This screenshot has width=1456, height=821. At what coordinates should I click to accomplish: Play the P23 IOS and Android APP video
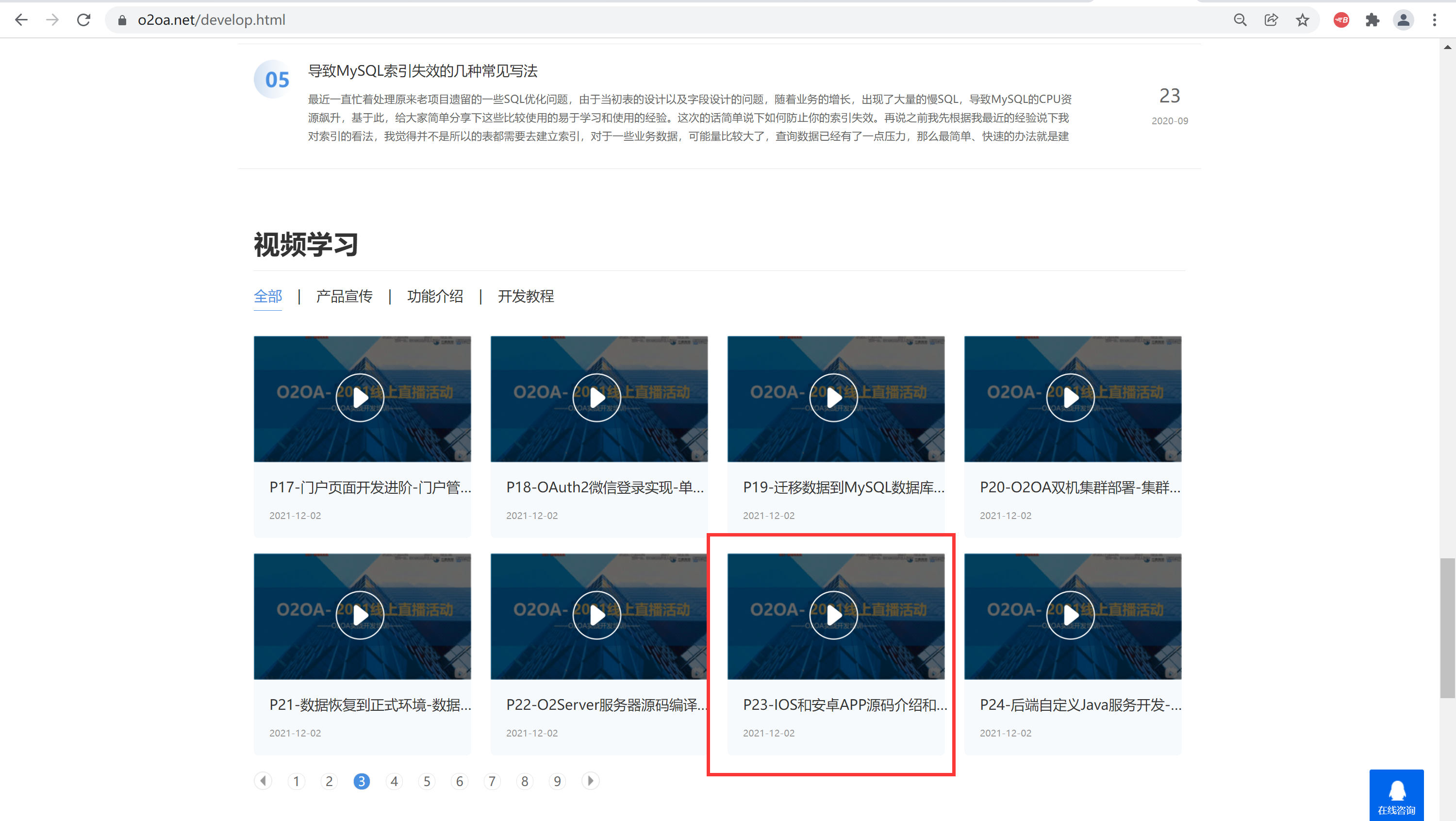pyautogui.click(x=834, y=615)
